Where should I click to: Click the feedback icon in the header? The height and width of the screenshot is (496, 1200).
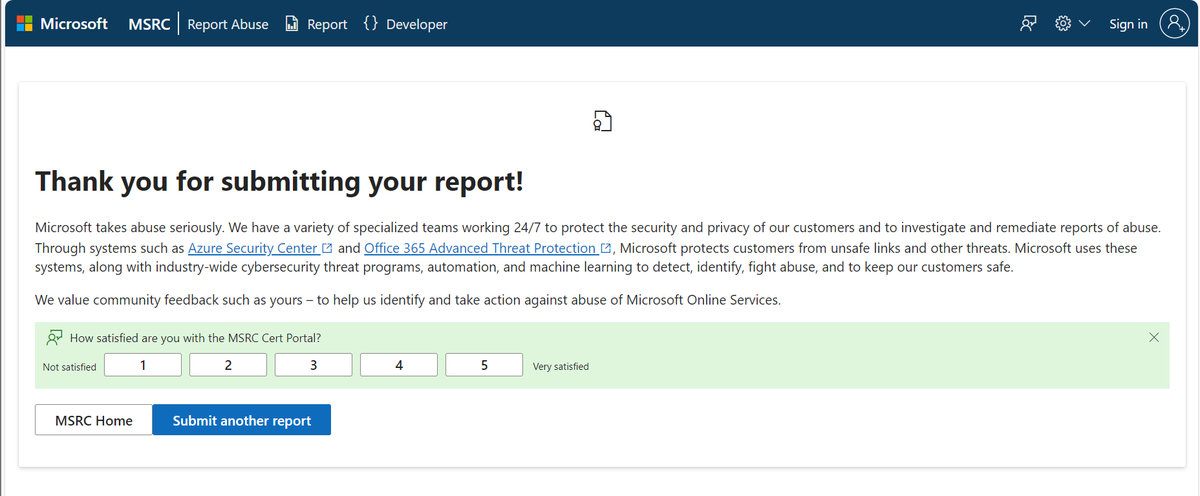coord(1028,24)
